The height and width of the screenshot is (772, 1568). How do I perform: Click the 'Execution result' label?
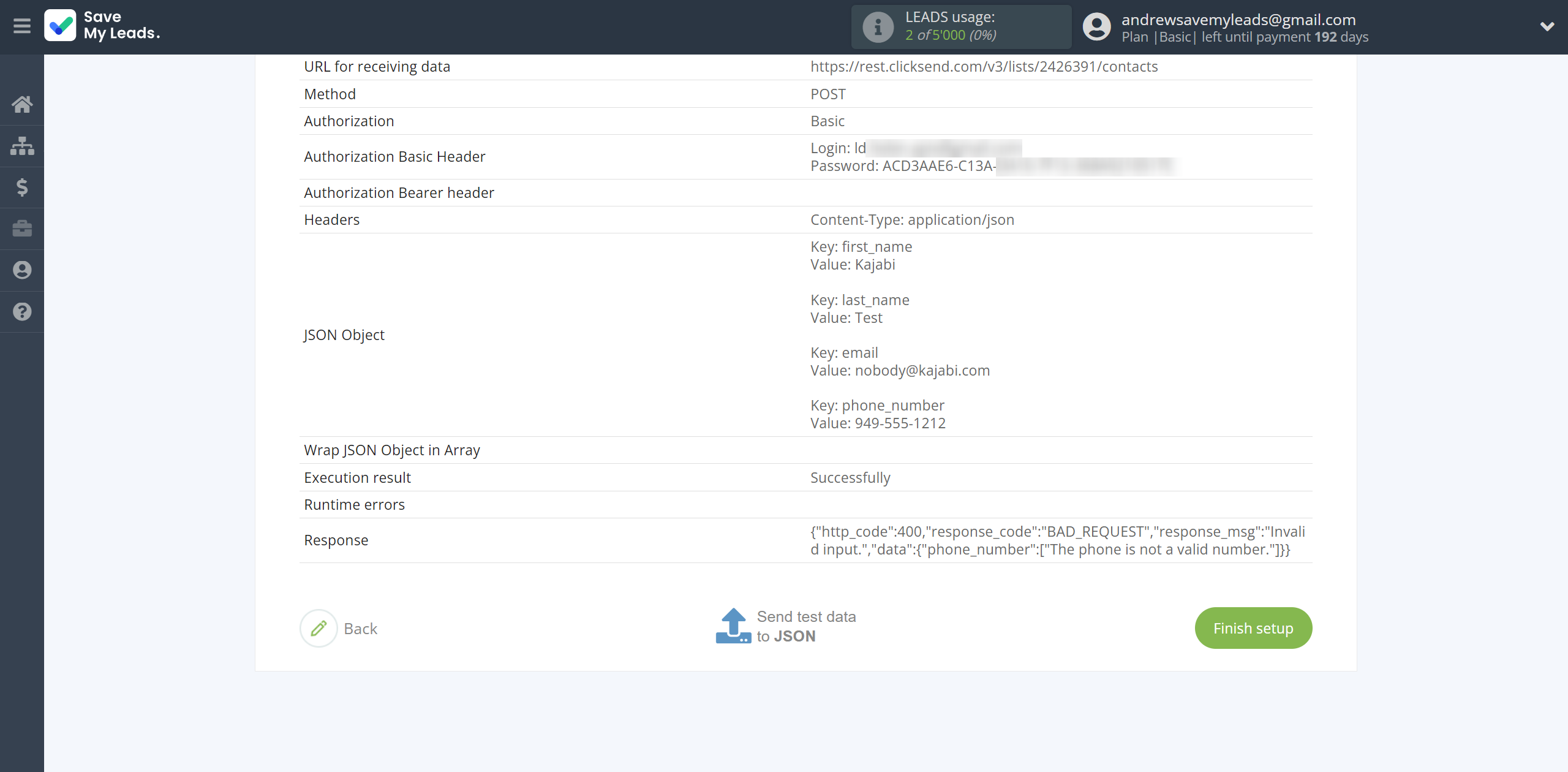pos(357,477)
